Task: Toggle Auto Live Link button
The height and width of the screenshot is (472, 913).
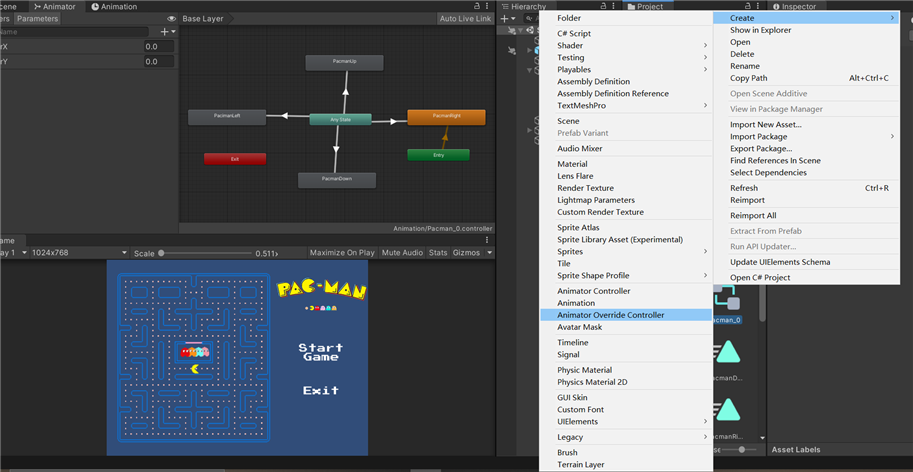Action: [x=465, y=19]
